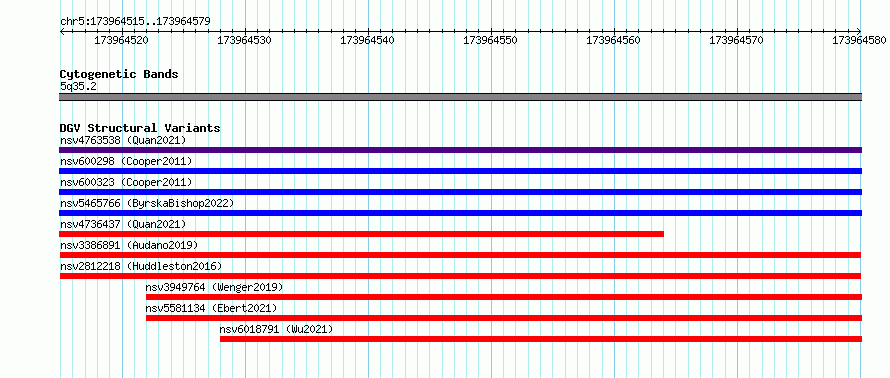Click ruler position 173964560
The width and height of the screenshot is (890, 378).
[x=614, y=40]
